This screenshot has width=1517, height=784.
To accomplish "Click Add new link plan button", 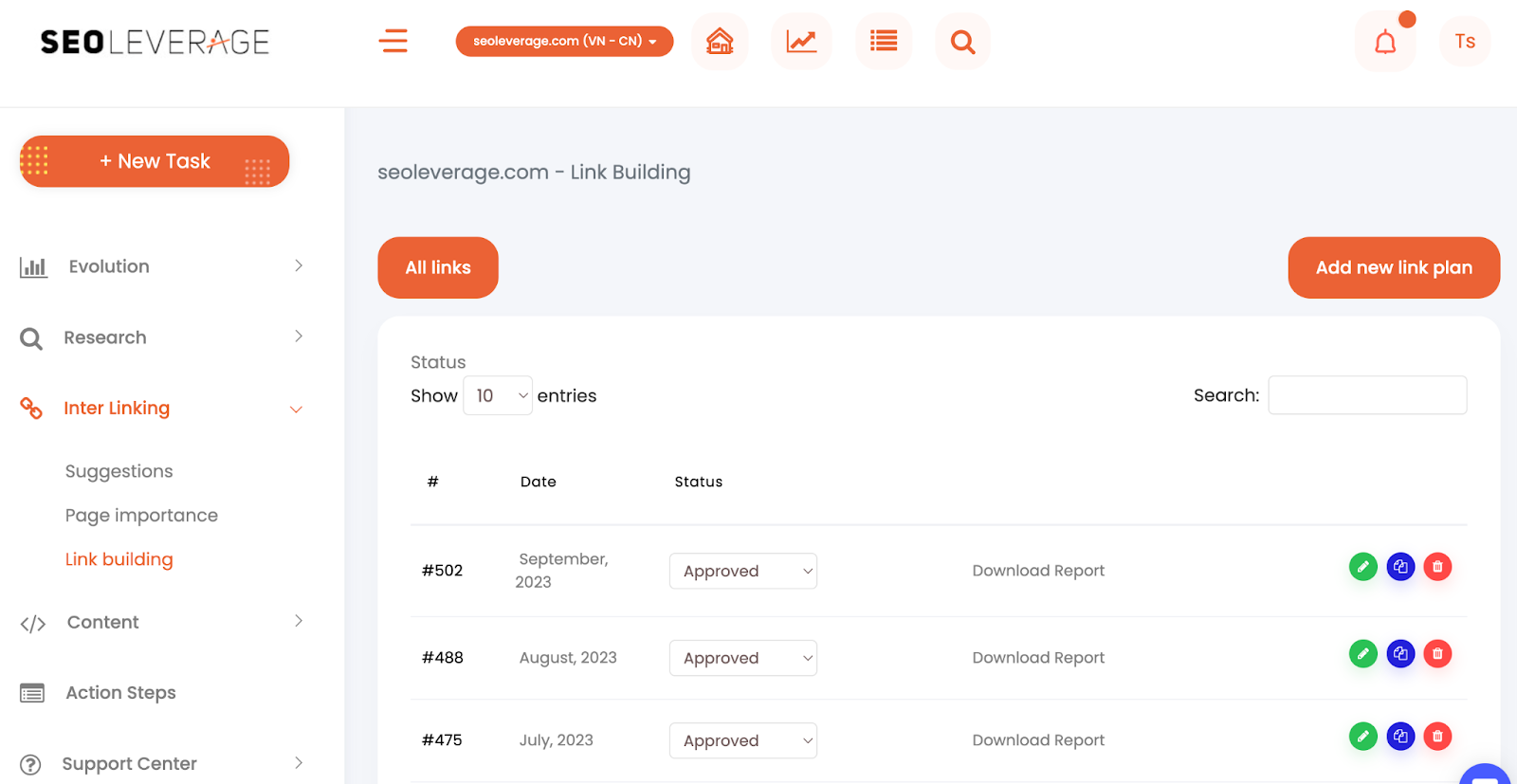I will point(1394,267).
